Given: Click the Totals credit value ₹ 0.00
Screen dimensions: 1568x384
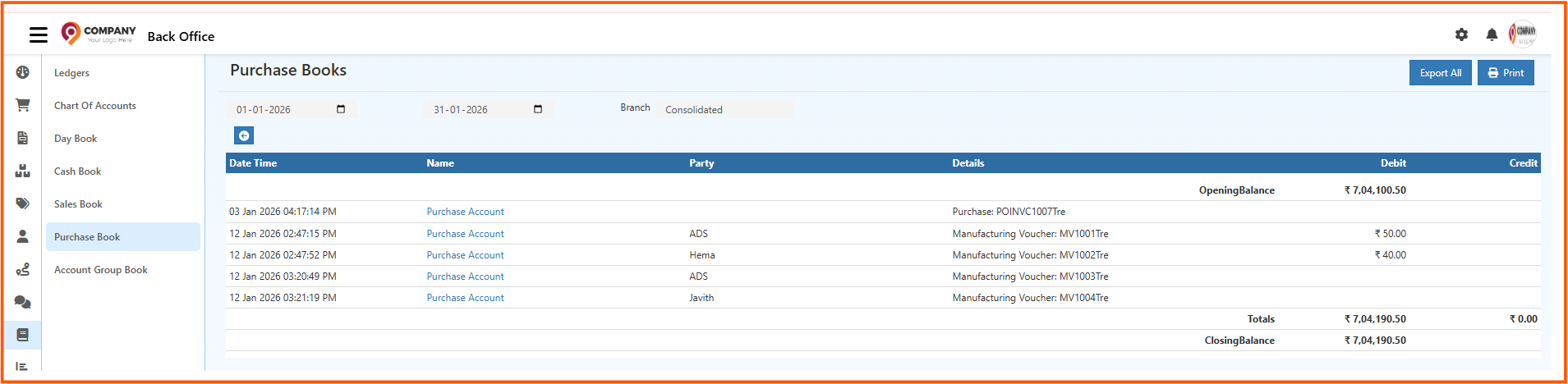Looking at the screenshot, I should (1524, 319).
